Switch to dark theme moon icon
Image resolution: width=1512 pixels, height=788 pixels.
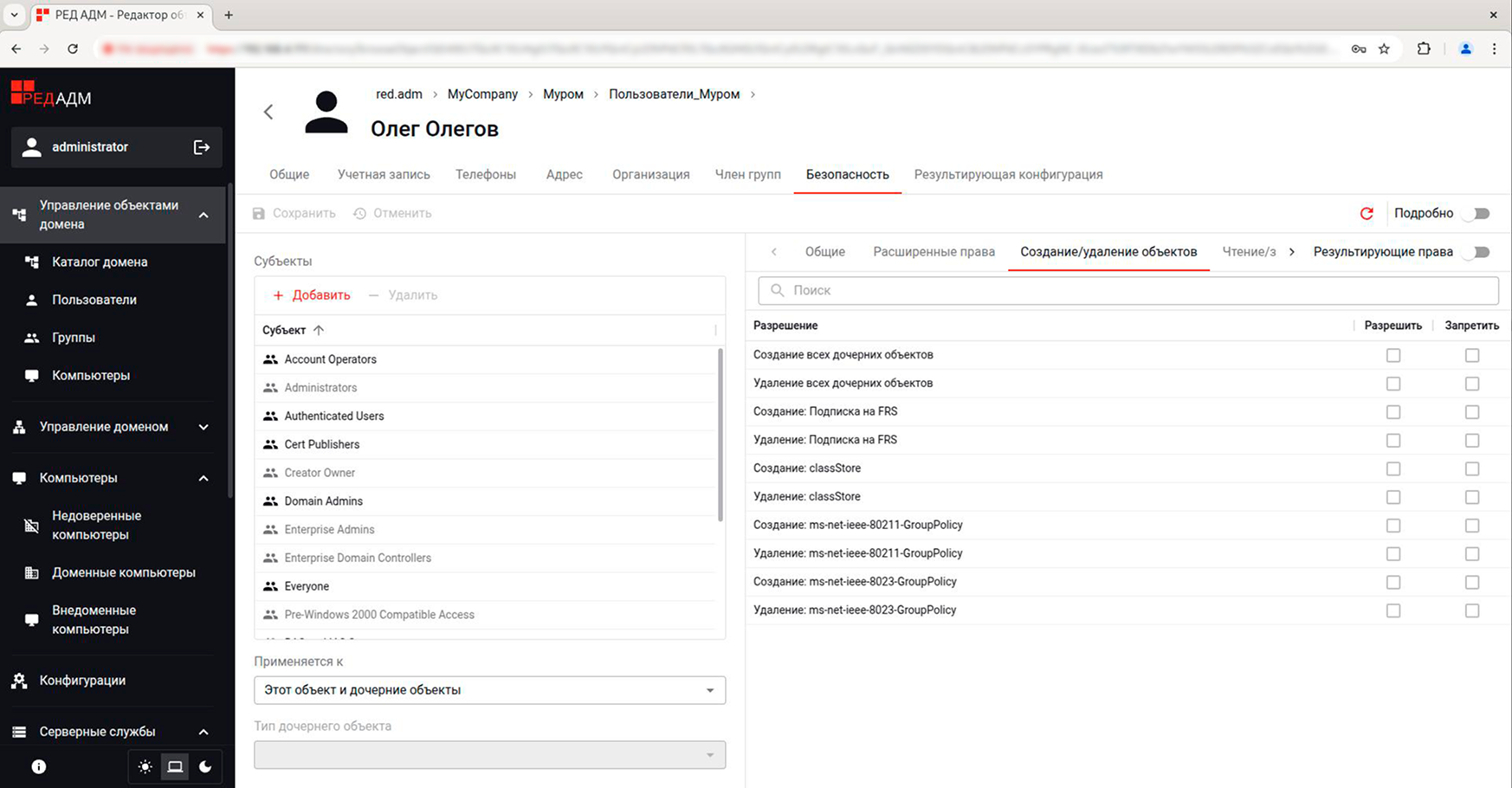[205, 766]
